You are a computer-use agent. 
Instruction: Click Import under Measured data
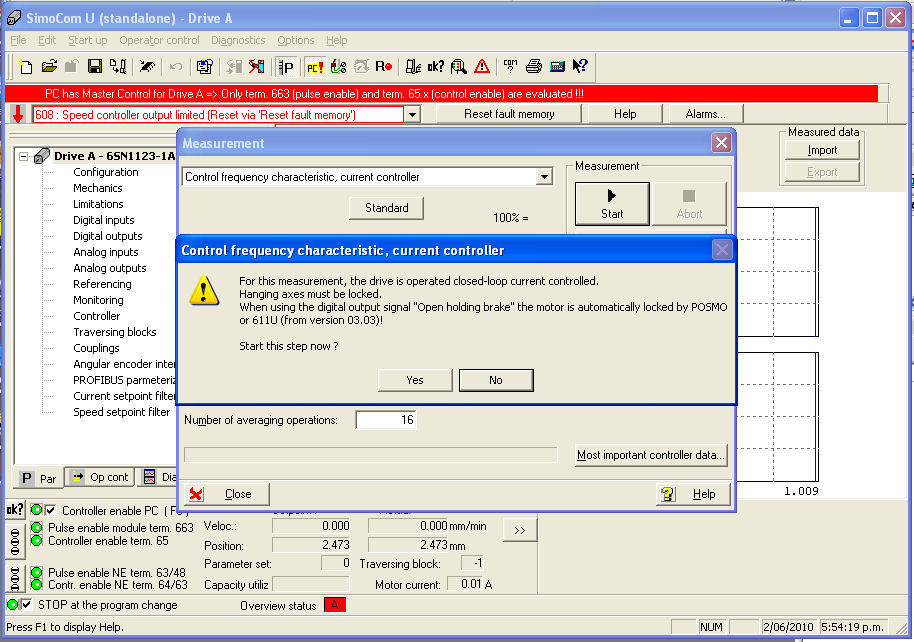click(822, 150)
